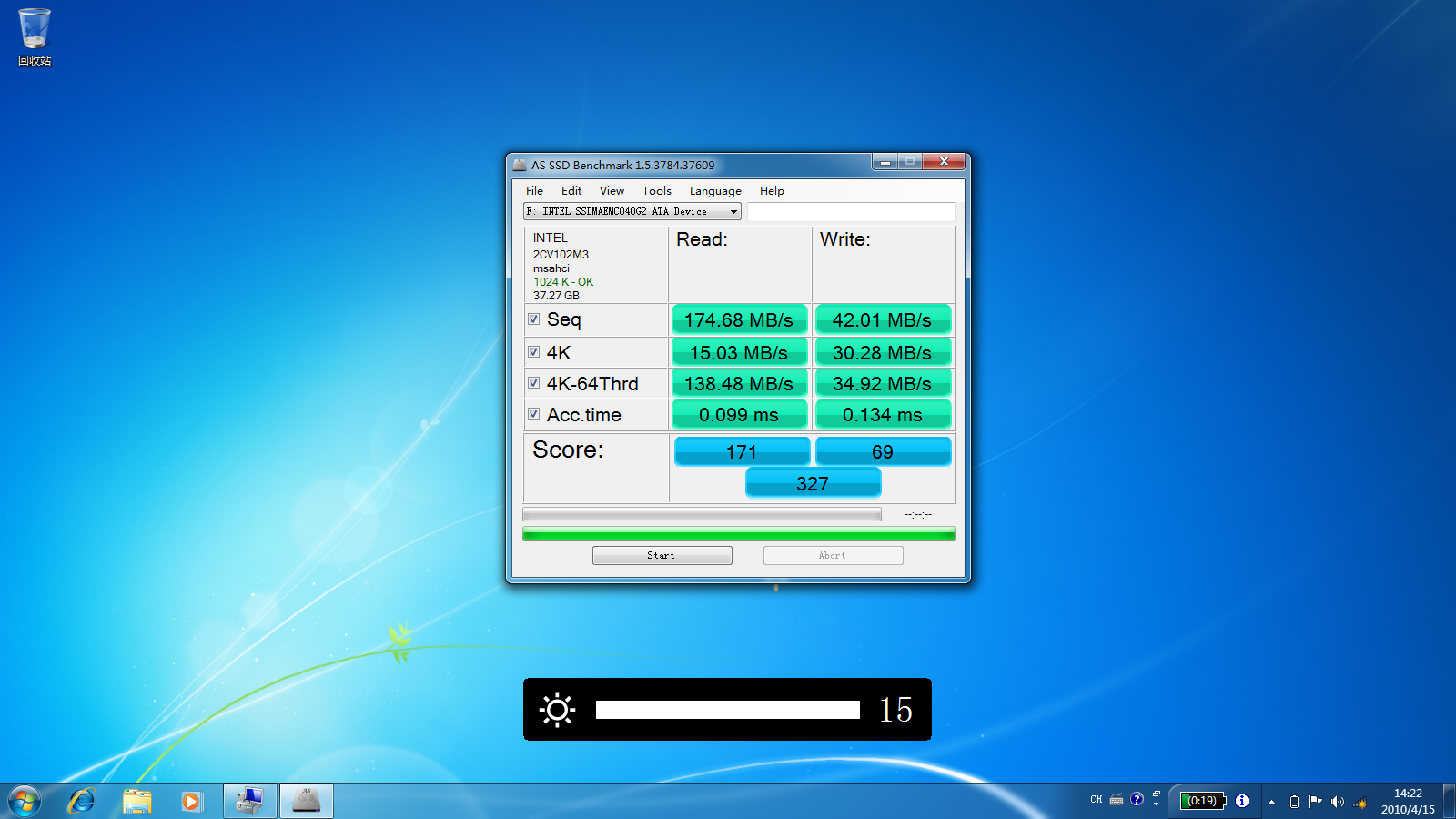Launch Internet Explorer from the taskbar
This screenshot has height=819, width=1456.
[x=82, y=802]
